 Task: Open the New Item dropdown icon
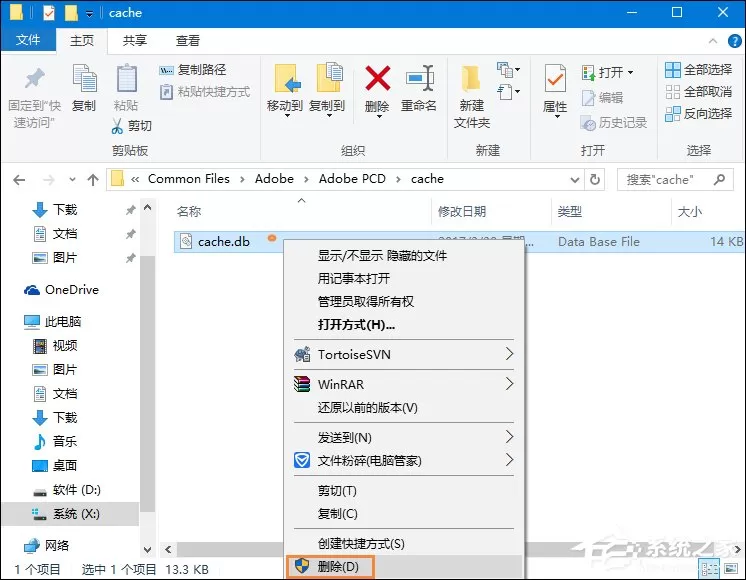point(508,70)
